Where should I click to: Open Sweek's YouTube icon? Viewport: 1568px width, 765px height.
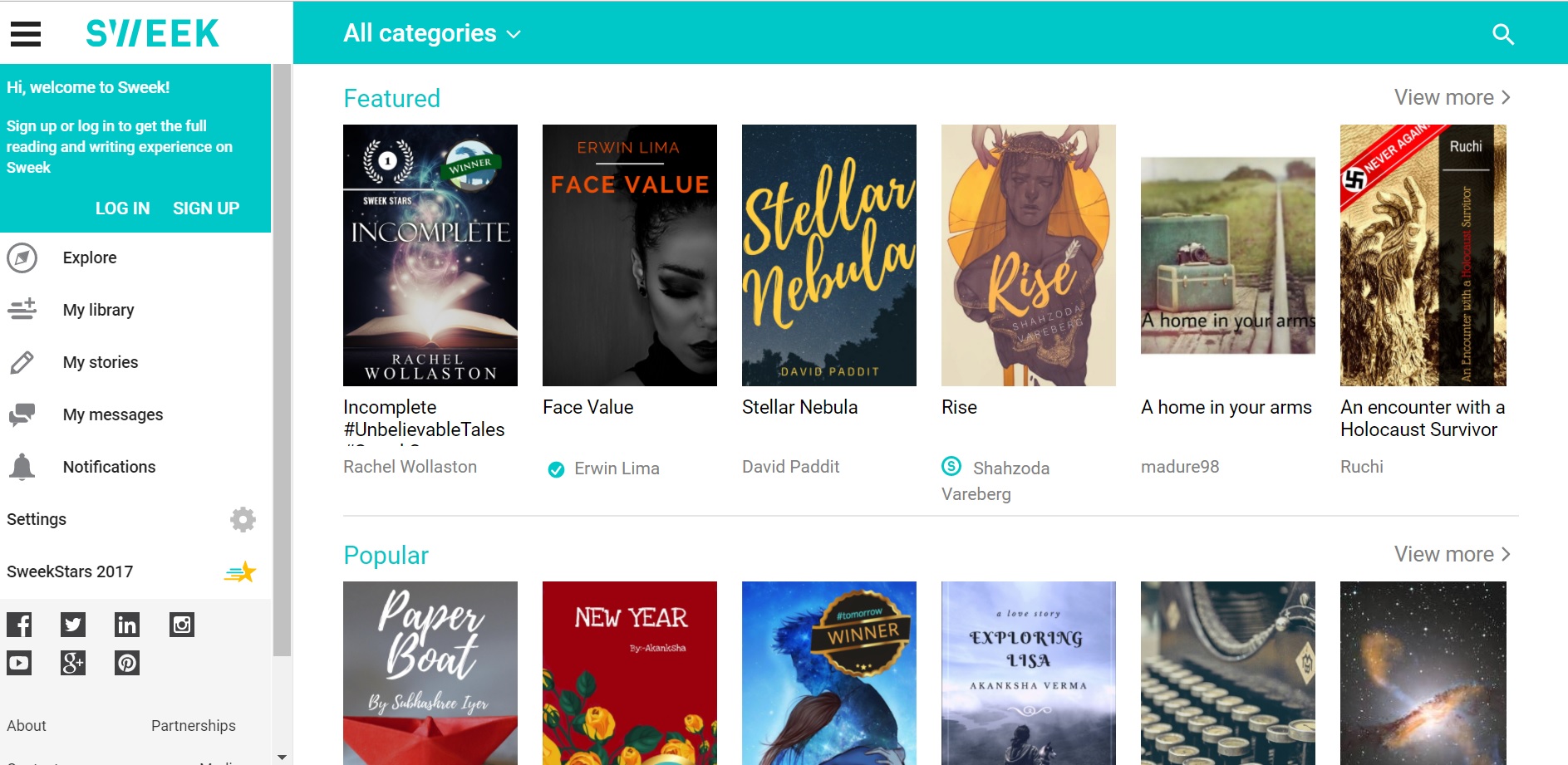click(19, 663)
